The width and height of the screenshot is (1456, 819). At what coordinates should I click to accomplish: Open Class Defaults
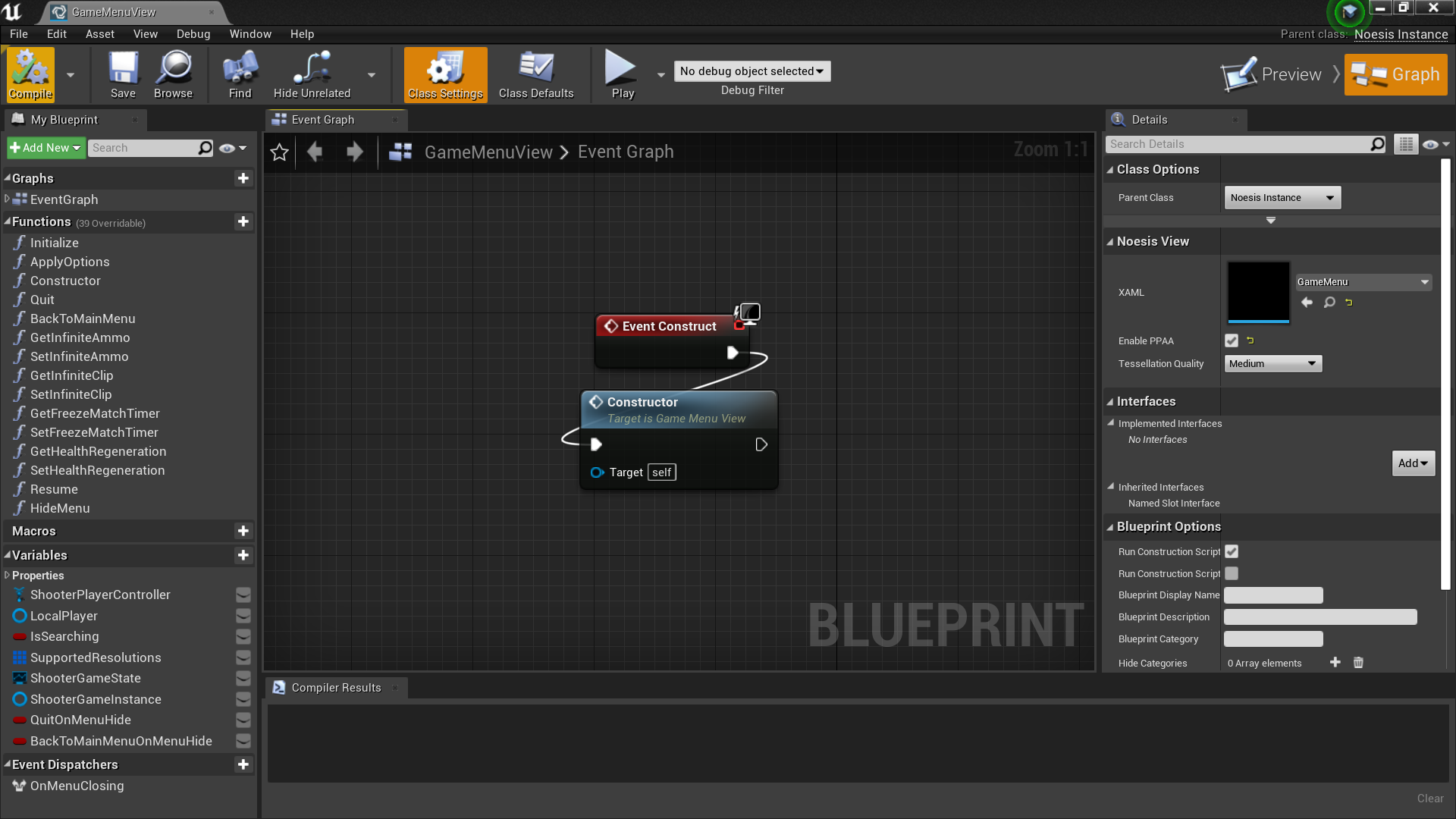pyautogui.click(x=536, y=74)
